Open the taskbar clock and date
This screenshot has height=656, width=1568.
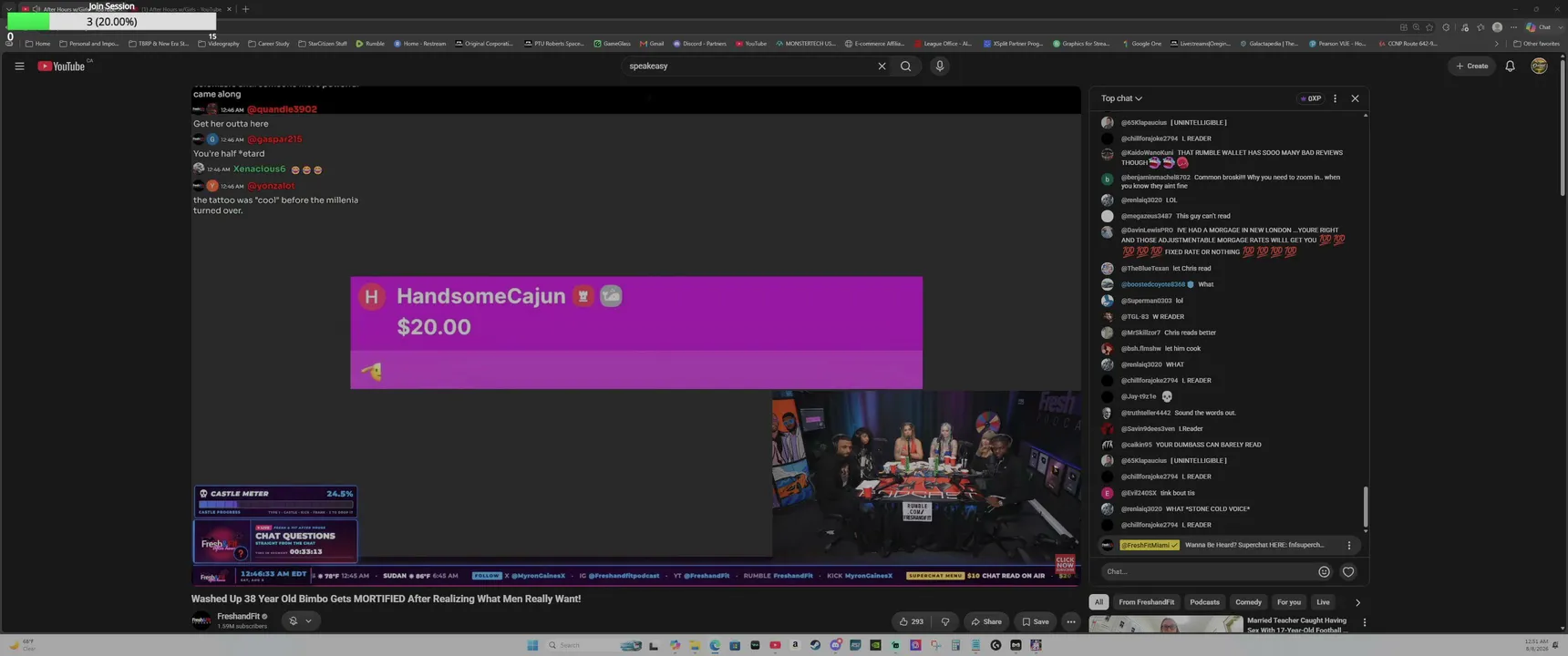(x=1537, y=645)
